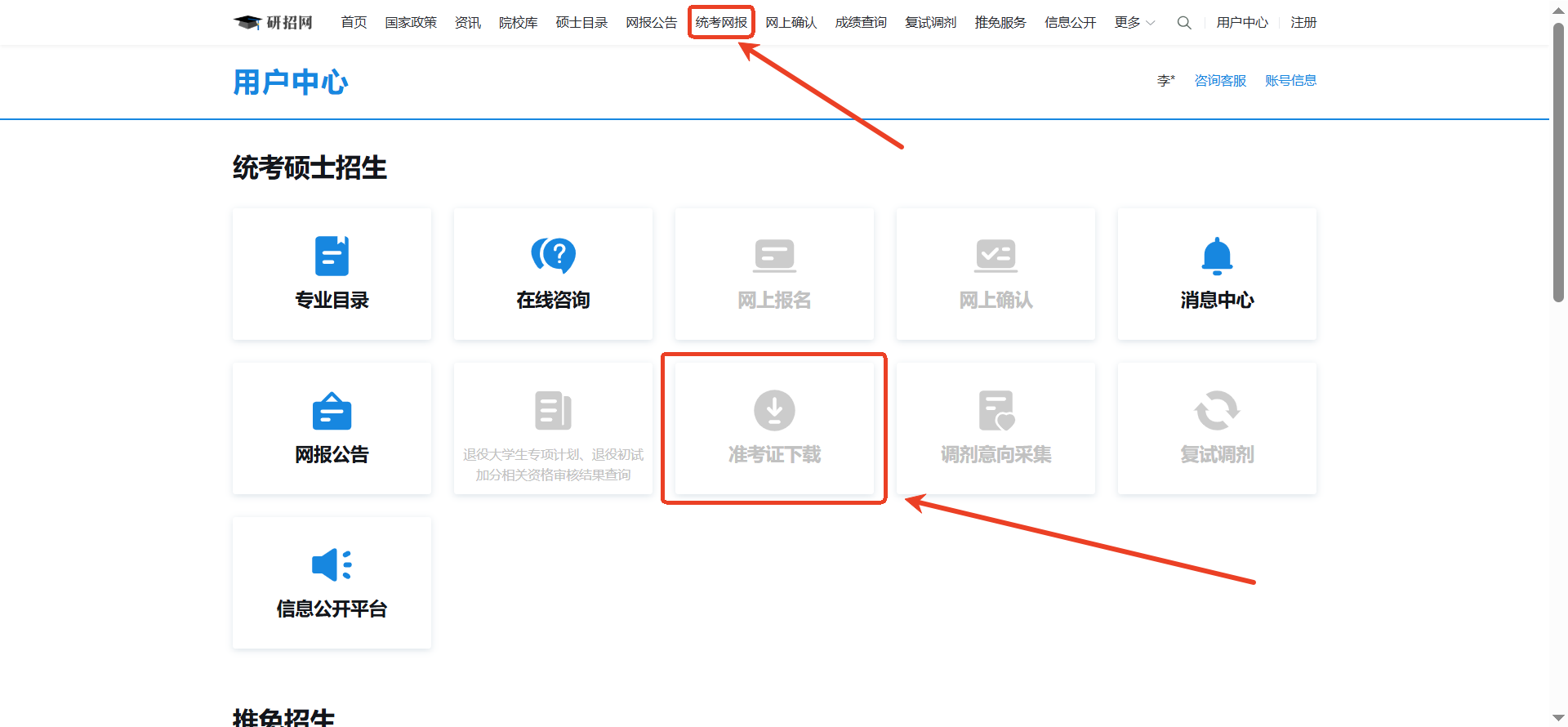Click the 复试调剂 refresh arrows icon
The width and height of the screenshot is (1568, 727).
pyautogui.click(x=1217, y=410)
